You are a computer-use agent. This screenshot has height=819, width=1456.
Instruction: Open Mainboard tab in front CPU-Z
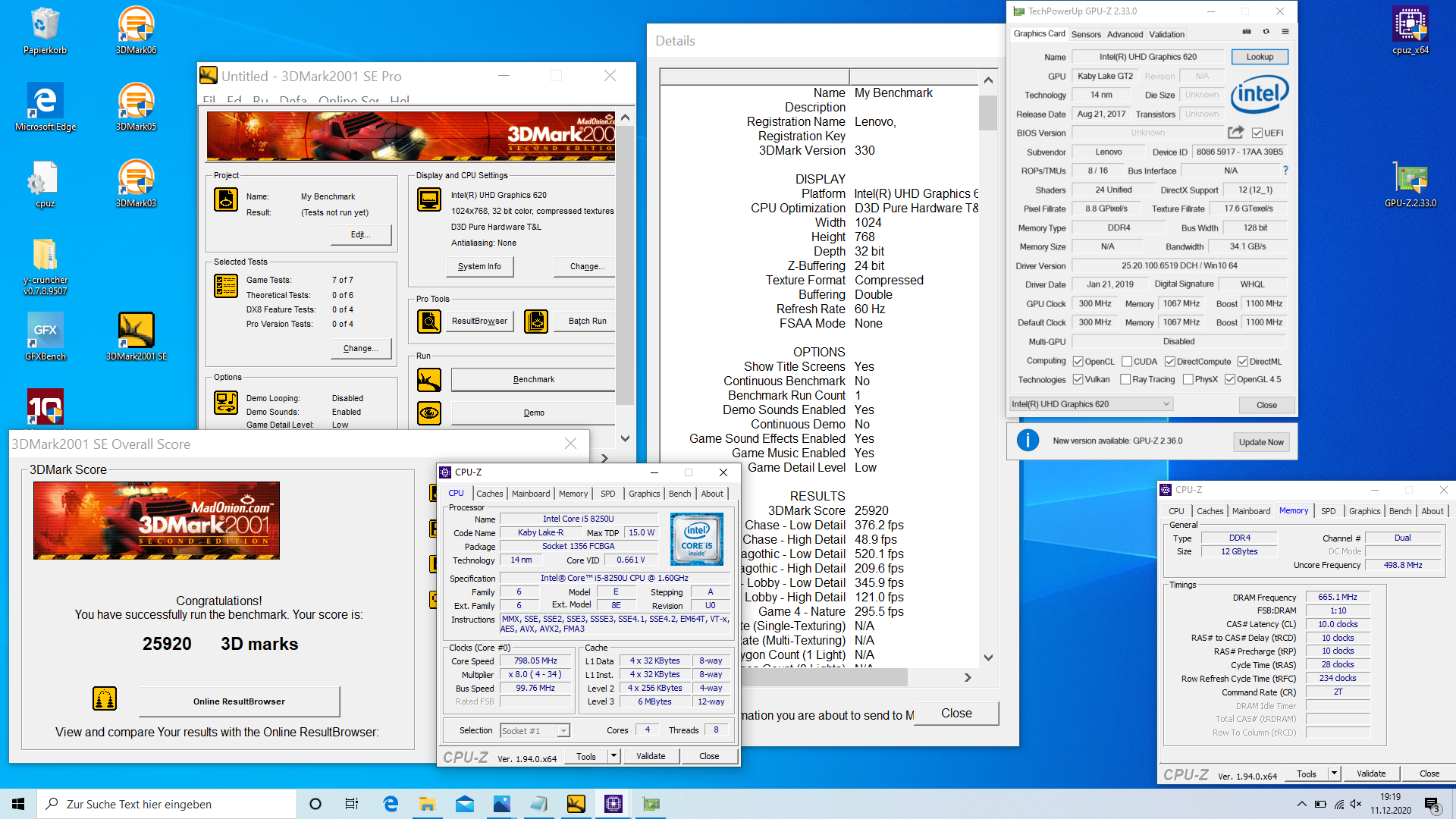pyautogui.click(x=531, y=494)
